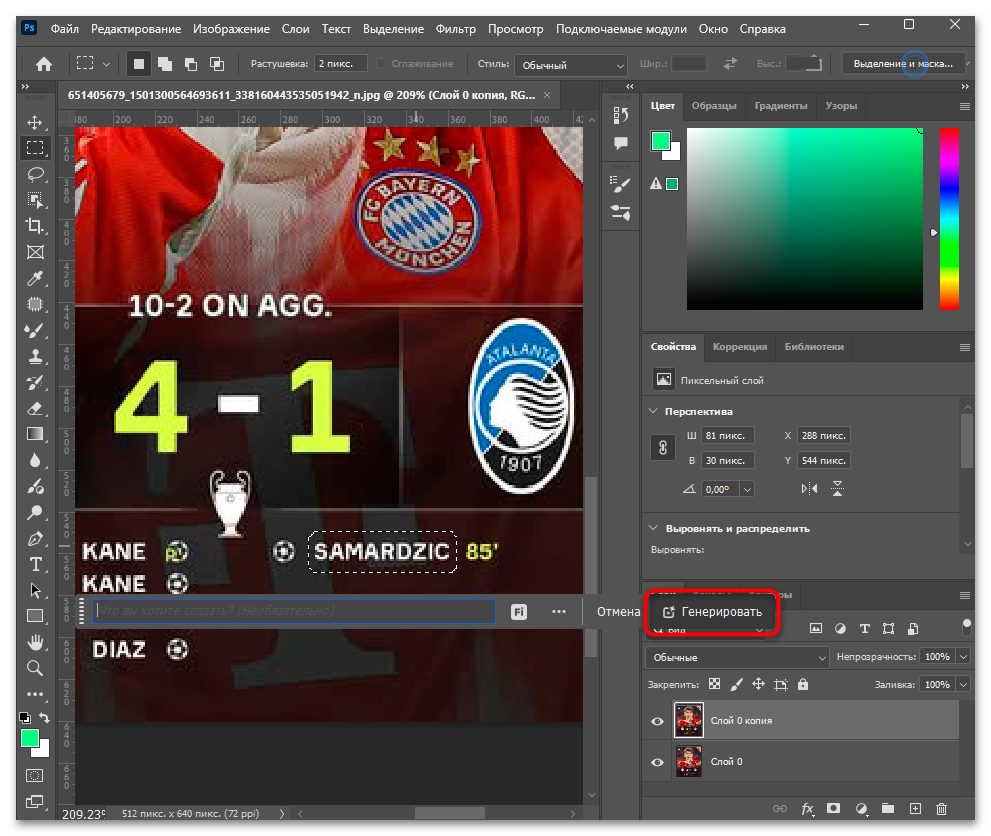Select the Hand tool
This screenshot has height=836, width=991.
point(35,643)
